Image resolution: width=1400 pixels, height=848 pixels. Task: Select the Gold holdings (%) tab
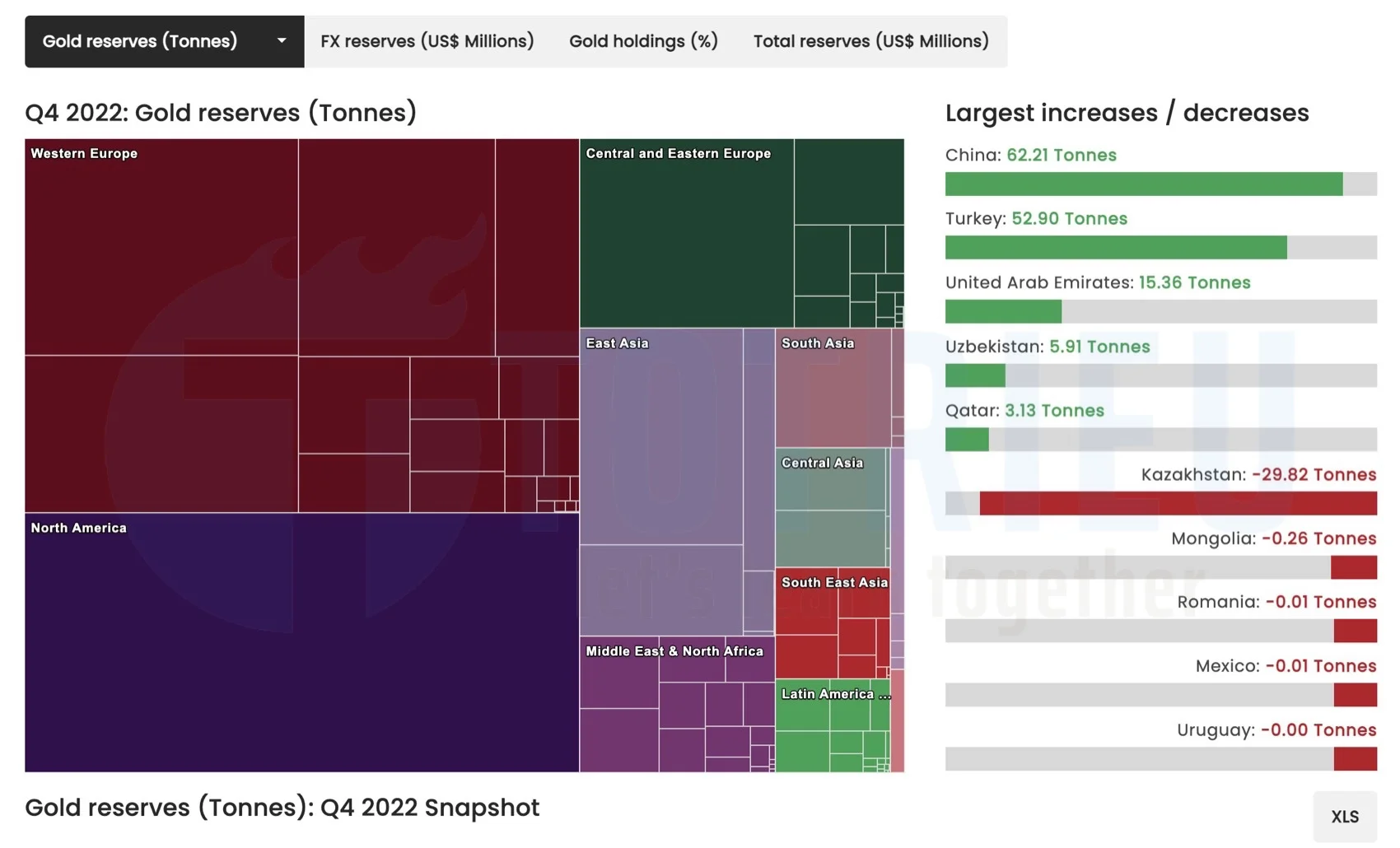(643, 41)
